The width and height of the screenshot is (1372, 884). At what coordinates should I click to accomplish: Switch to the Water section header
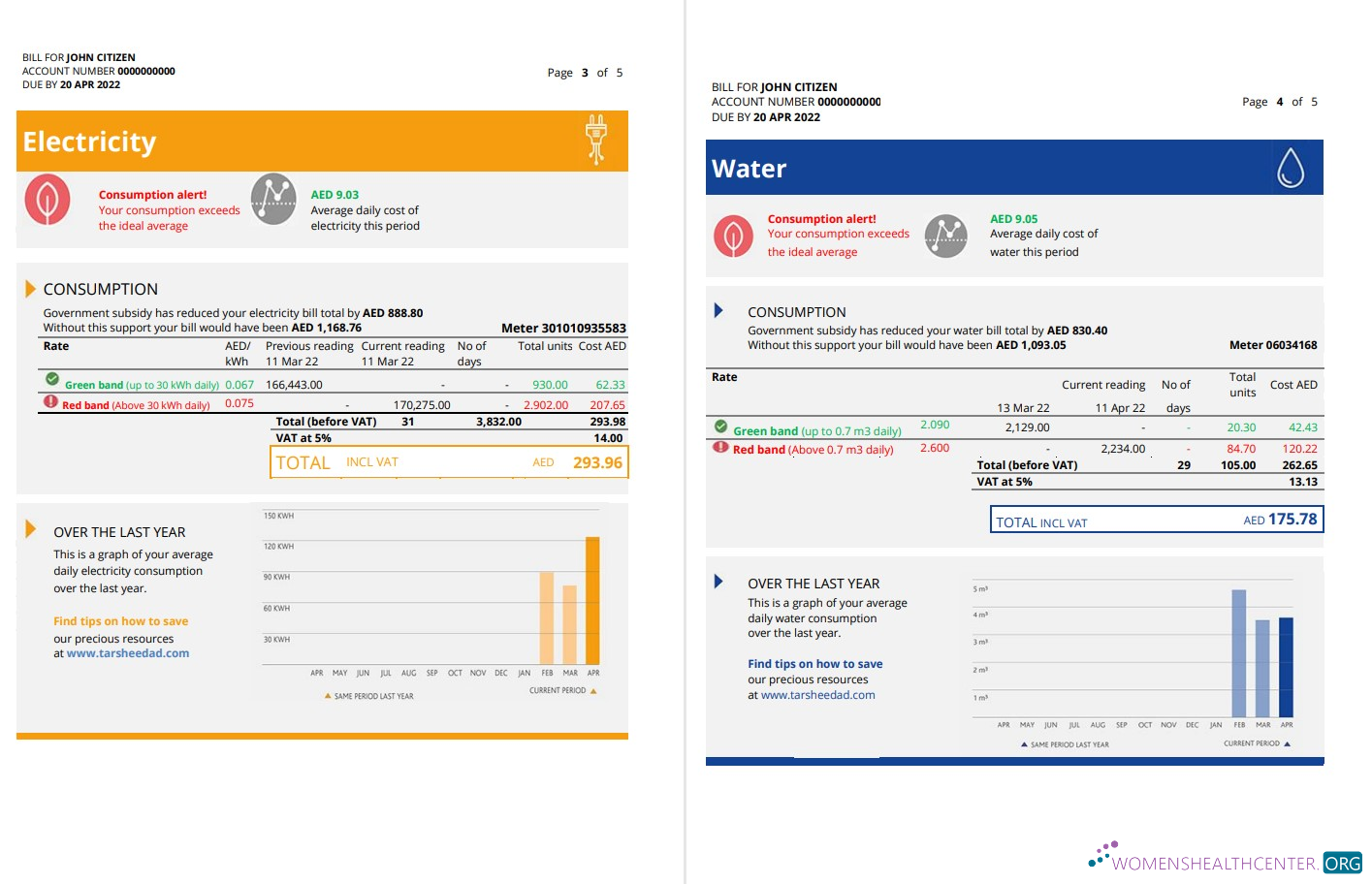click(x=749, y=168)
